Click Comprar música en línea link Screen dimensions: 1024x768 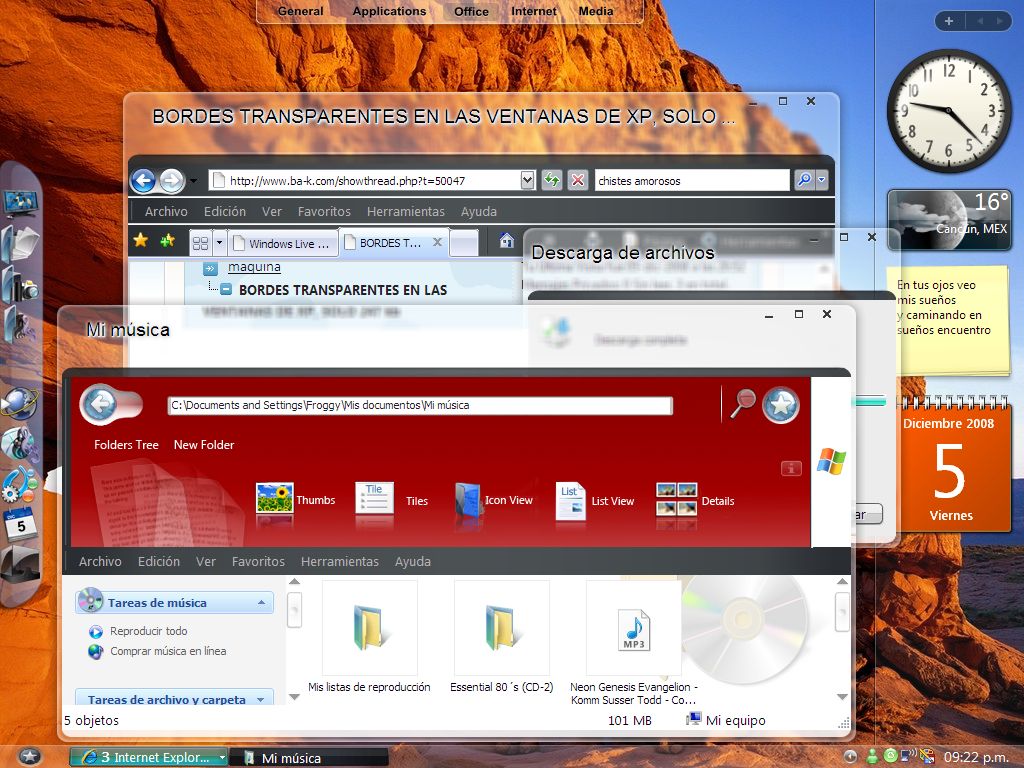pos(168,651)
